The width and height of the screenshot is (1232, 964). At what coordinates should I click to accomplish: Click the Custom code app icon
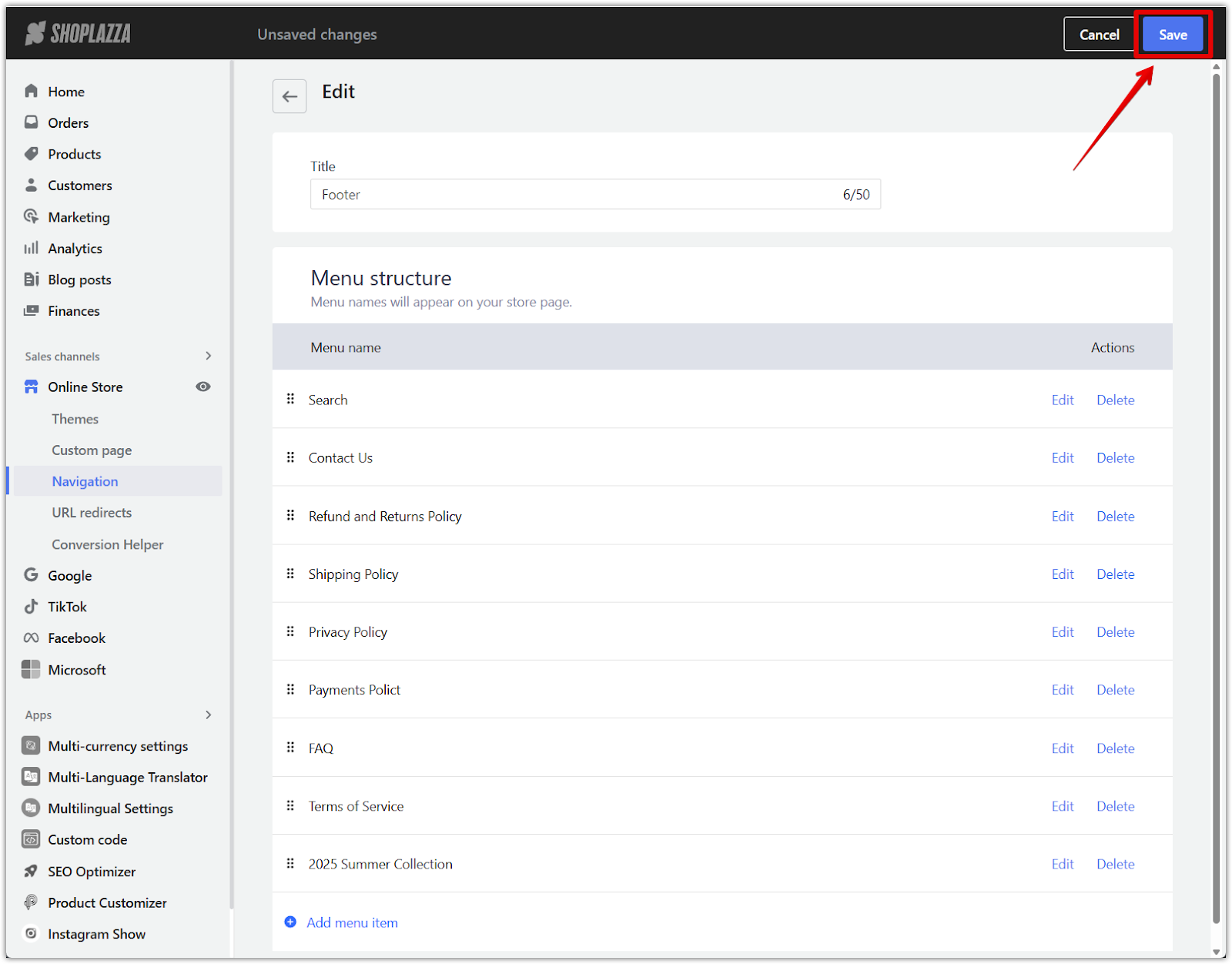pos(31,839)
